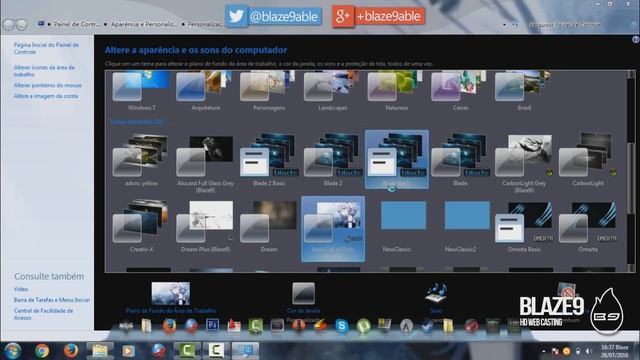Open Camtasia from the dock
Image resolution: width=640 pixels, height=360 pixels.
(x=256, y=326)
